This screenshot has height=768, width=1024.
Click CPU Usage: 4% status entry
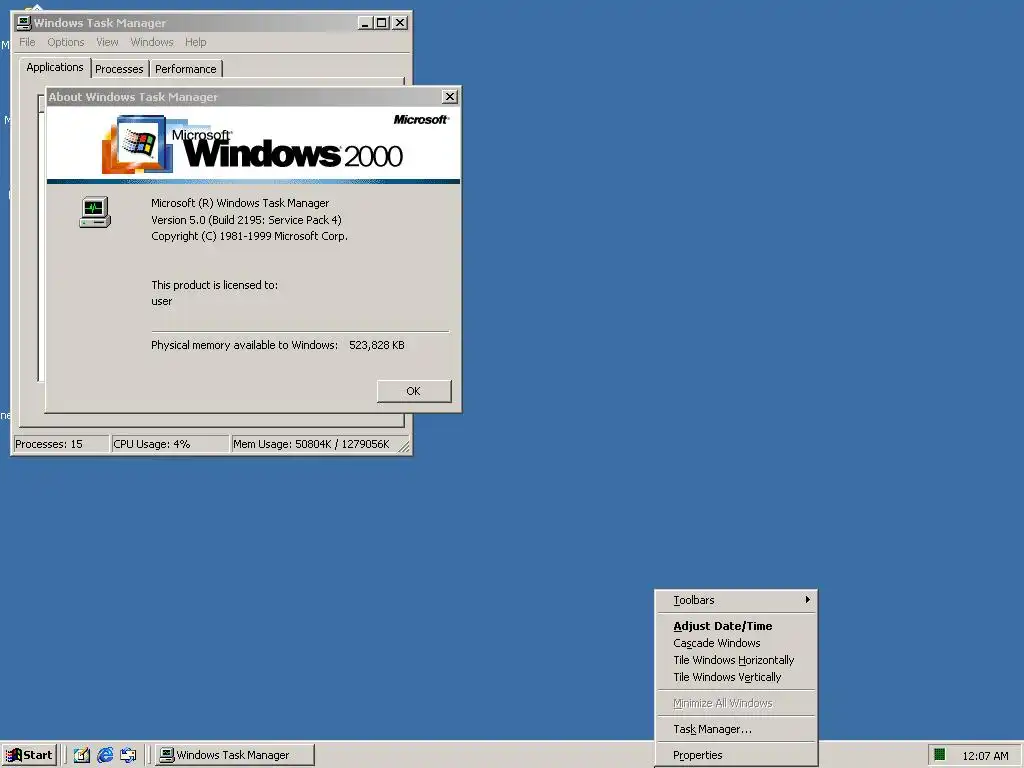[x=170, y=444]
